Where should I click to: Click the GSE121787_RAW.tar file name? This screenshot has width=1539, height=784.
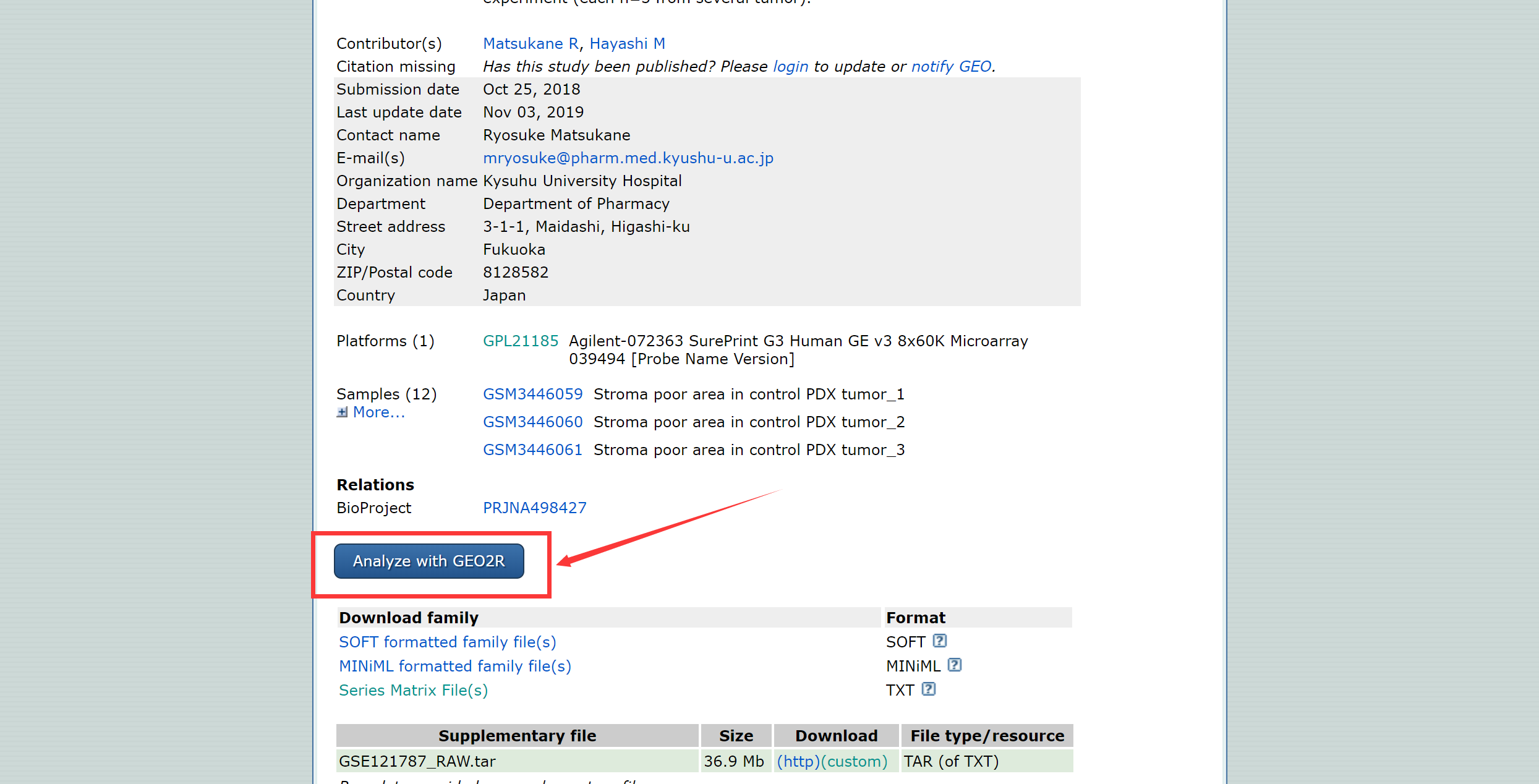(417, 761)
